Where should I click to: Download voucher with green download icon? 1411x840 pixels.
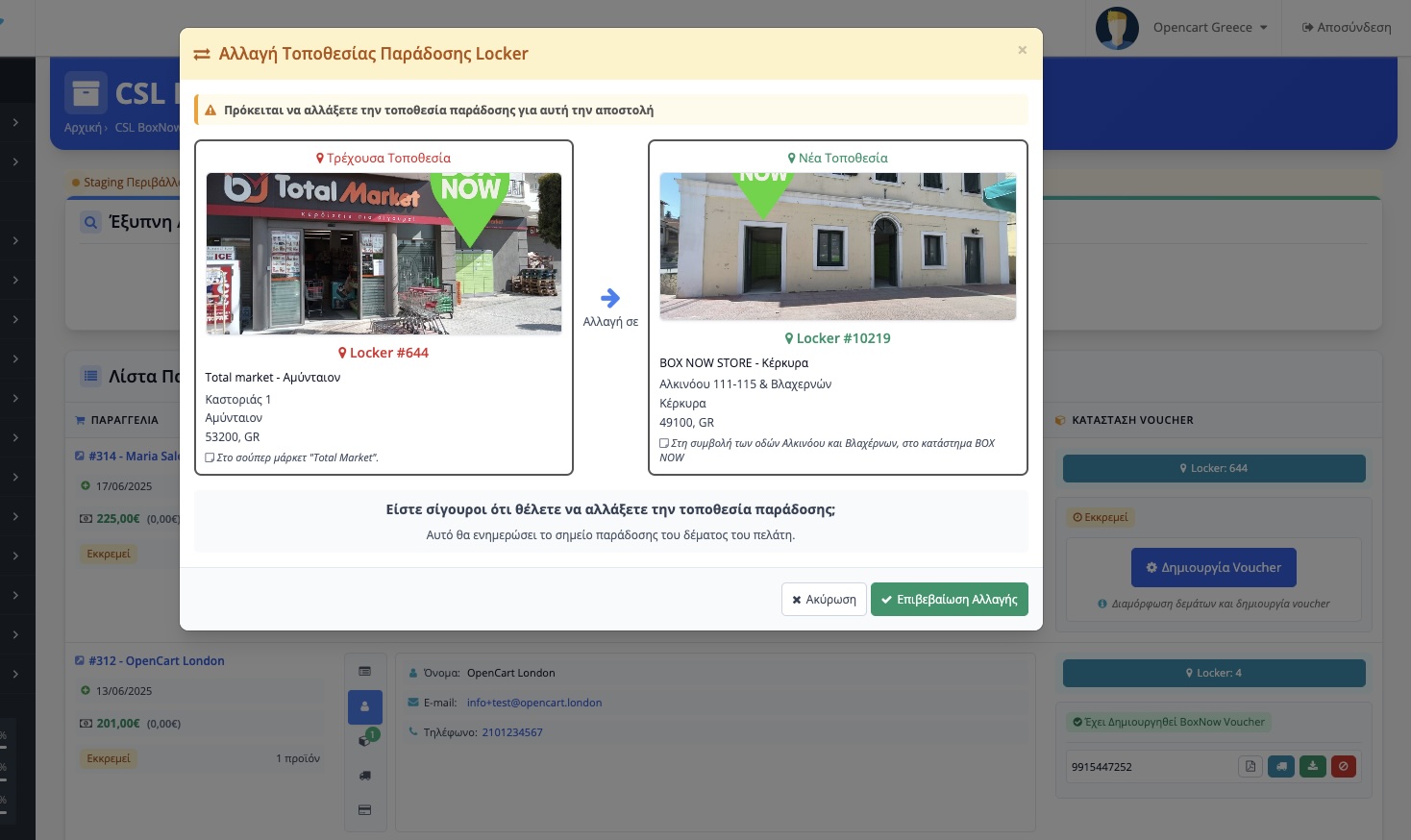tap(1313, 766)
